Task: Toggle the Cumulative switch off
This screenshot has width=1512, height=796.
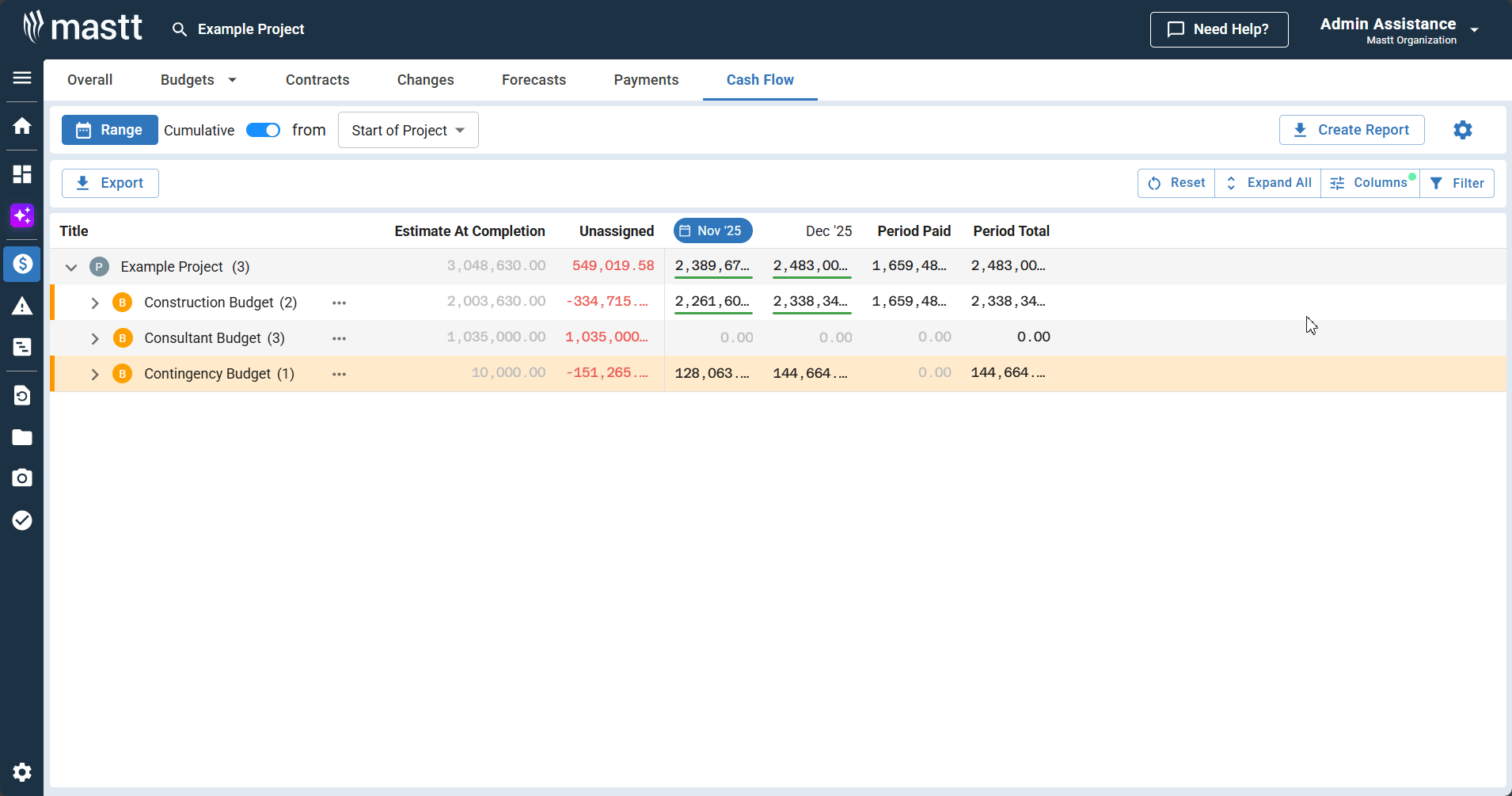Action: [263, 131]
